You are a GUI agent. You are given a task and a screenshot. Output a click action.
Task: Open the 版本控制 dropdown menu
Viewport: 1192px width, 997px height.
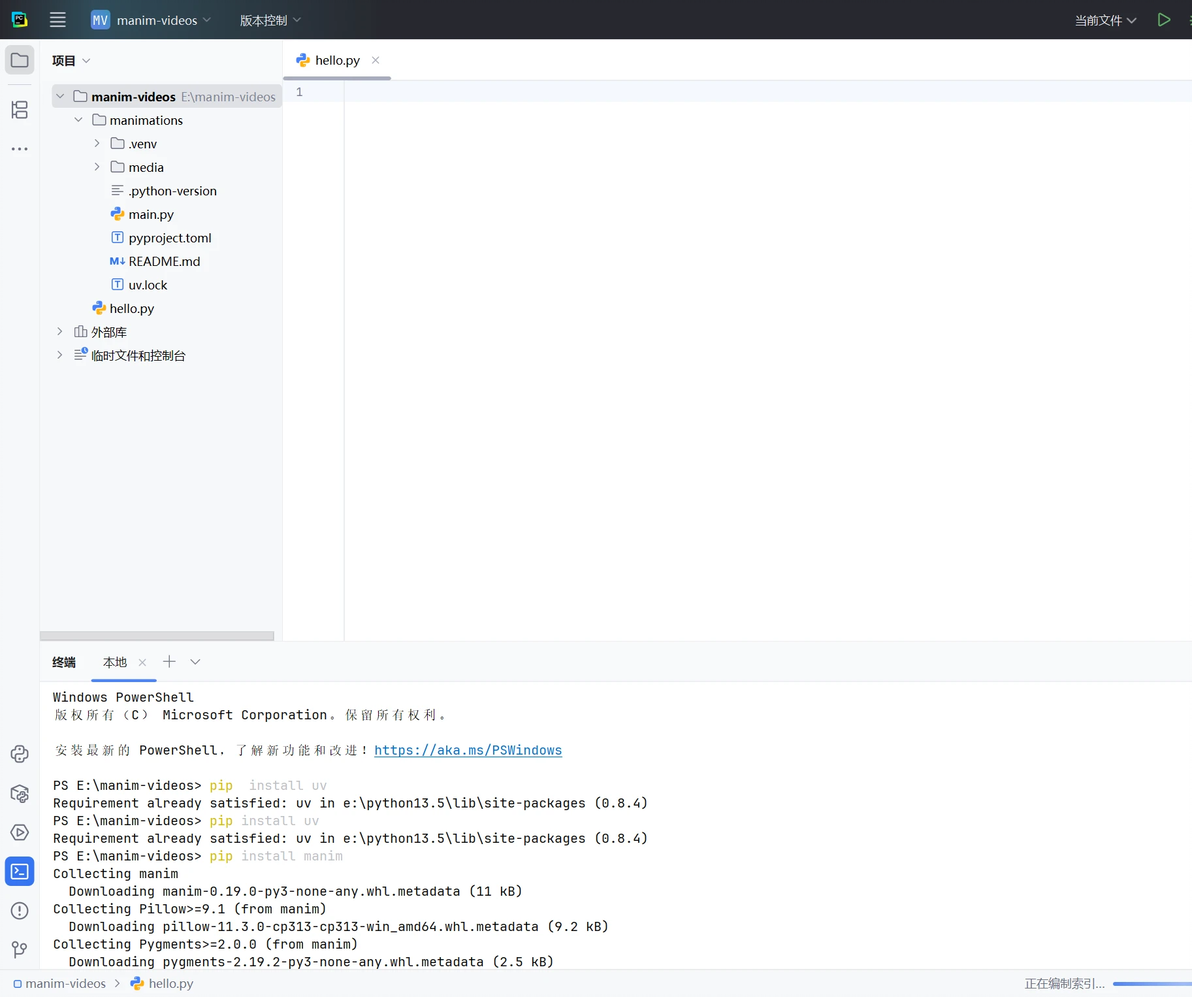(x=270, y=20)
